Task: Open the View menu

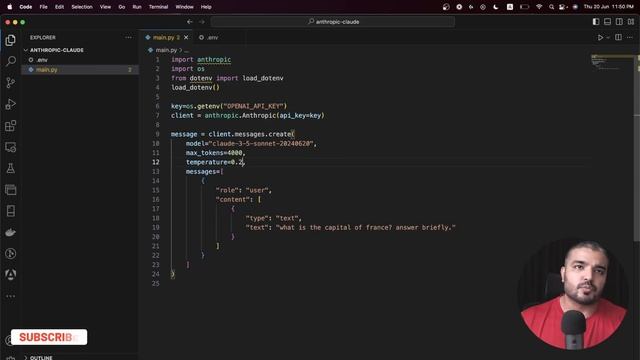Action: 105,7
